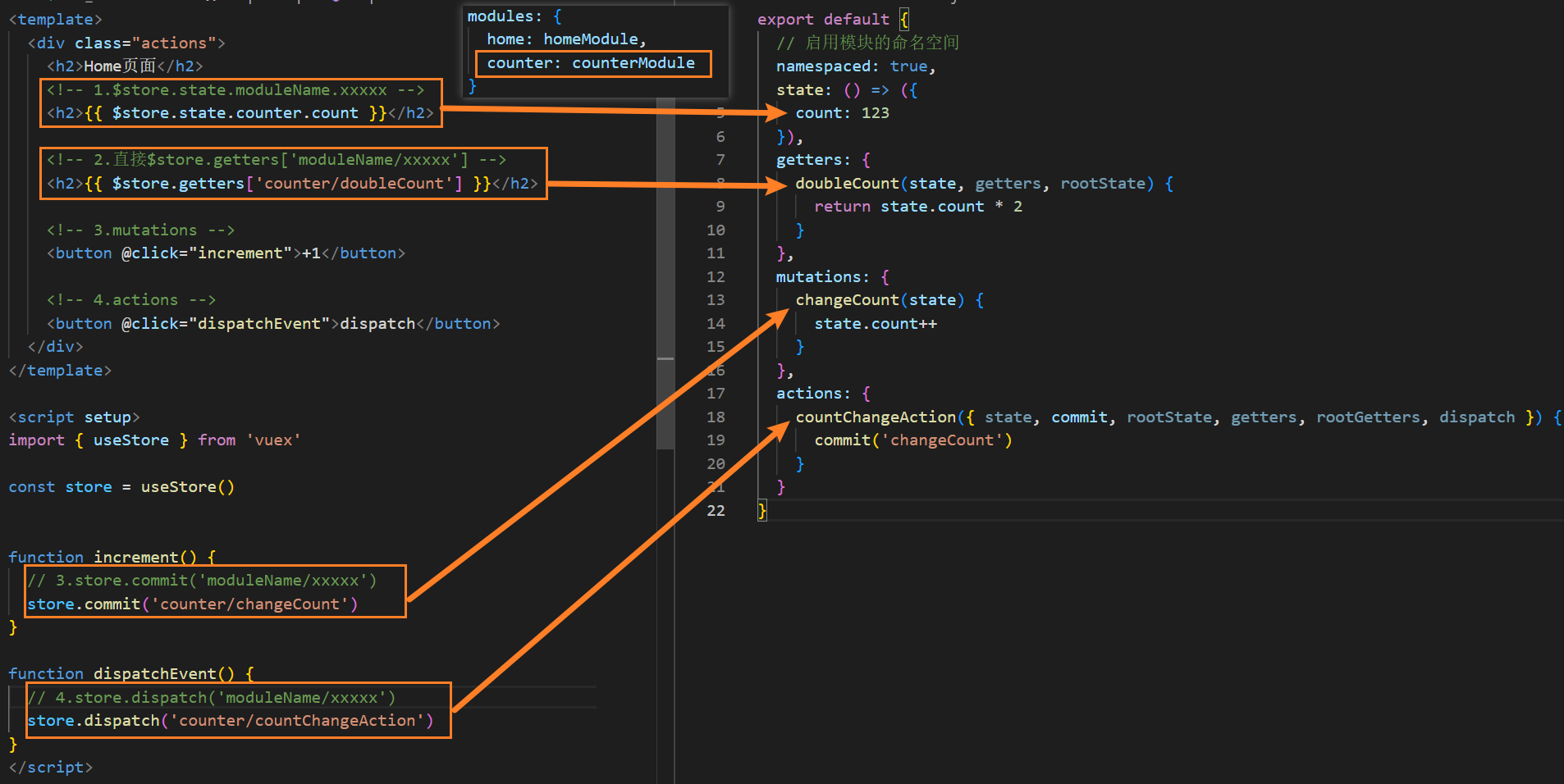Click the 'actions: {' line in the module

point(823,394)
